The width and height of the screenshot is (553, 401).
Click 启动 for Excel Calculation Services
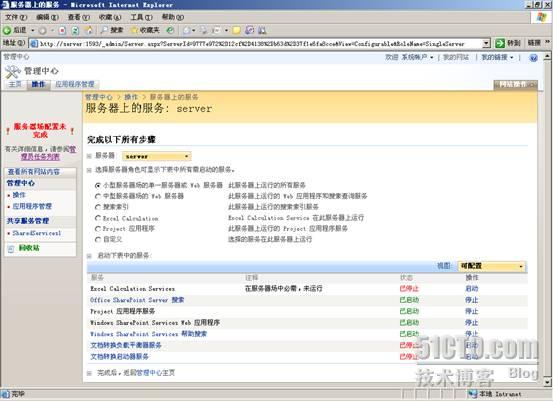tap(472, 289)
